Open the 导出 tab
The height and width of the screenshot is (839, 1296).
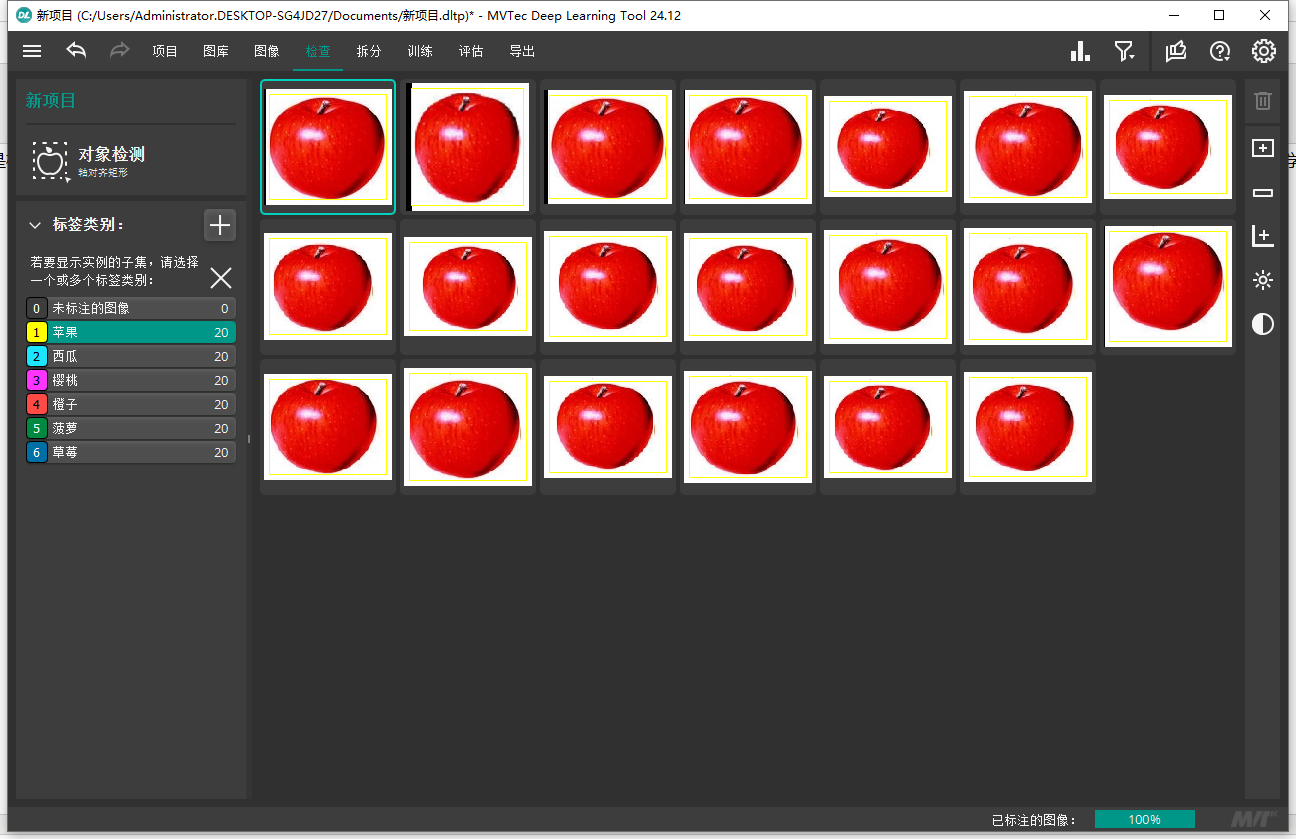[x=522, y=51]
